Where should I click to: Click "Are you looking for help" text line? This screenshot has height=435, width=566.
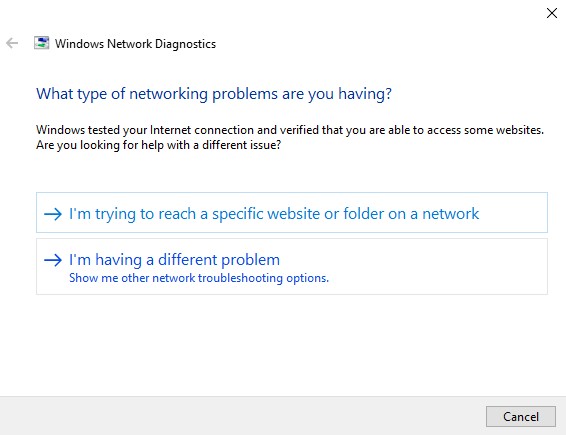[x=158, y=145]
